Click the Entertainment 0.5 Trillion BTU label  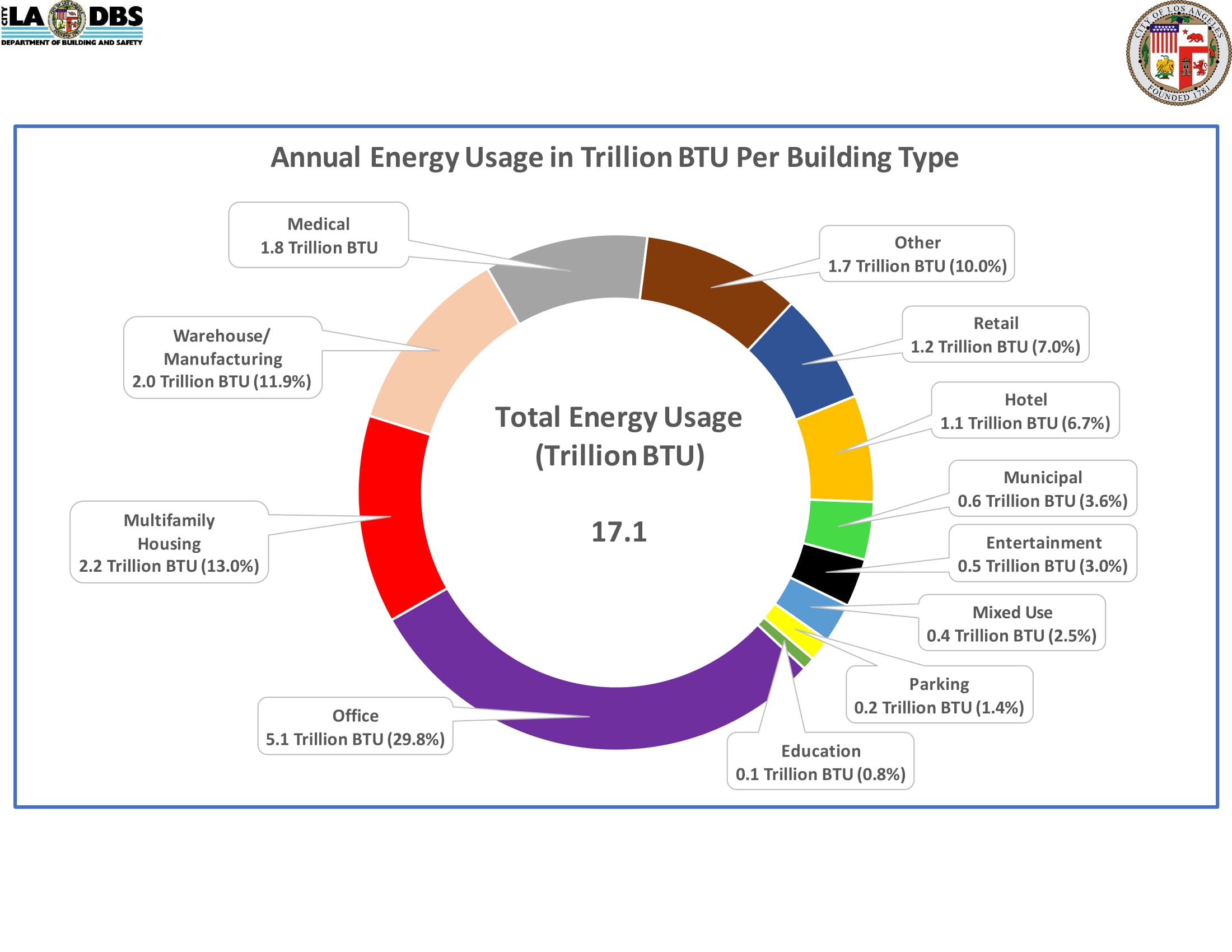(1043, 554)
